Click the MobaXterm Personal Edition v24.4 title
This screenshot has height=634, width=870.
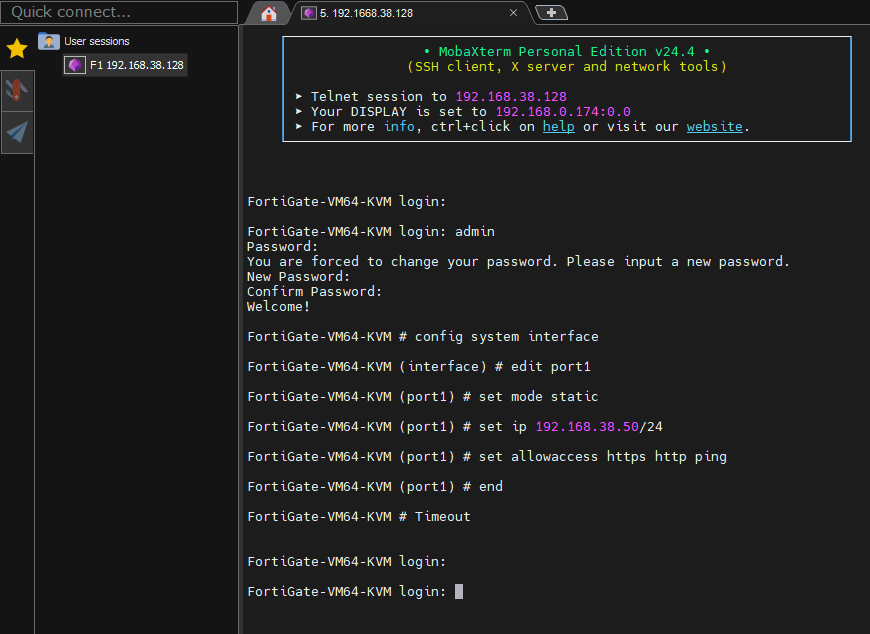566,52
